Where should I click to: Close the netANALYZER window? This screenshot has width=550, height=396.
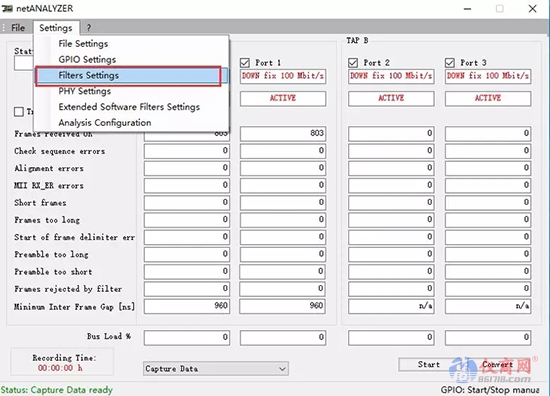point(532,9)
